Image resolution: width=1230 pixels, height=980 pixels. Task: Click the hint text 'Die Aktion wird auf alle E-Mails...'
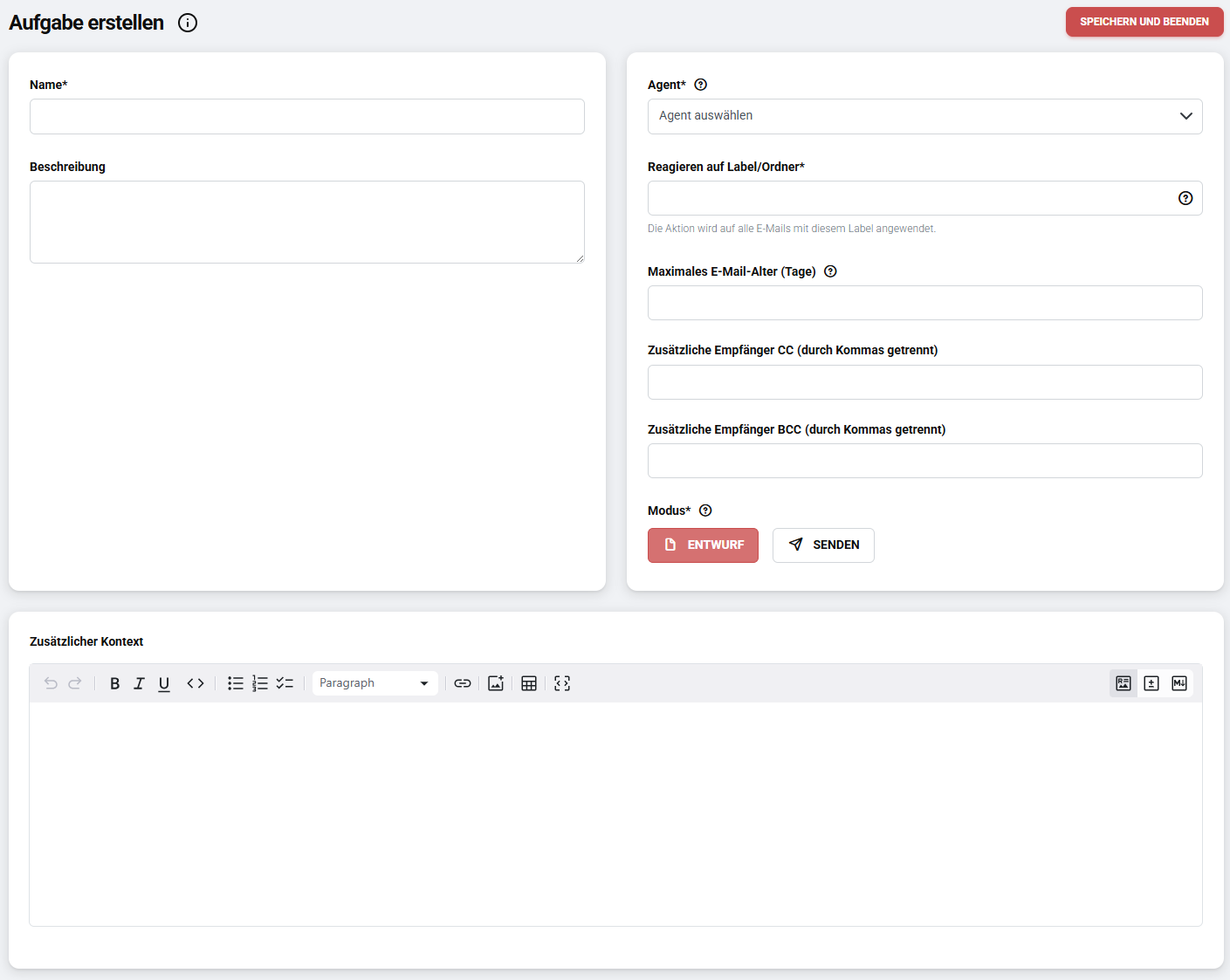(792, 229)
